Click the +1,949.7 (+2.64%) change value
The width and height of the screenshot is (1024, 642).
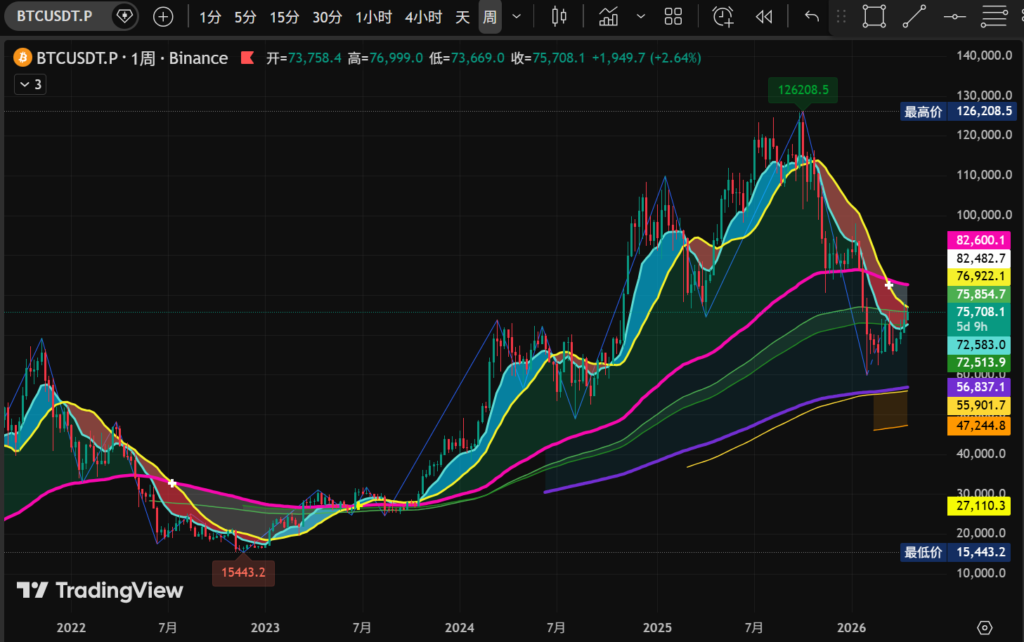(x=647, y=58)
